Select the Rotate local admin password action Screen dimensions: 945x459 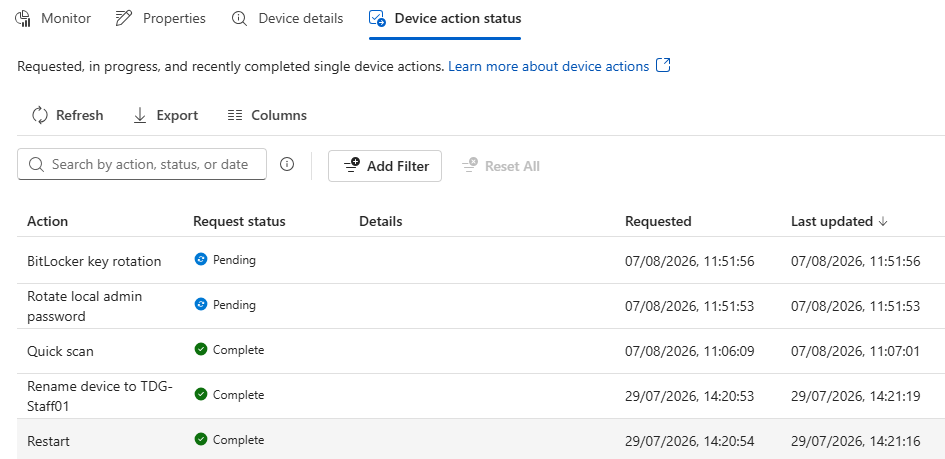[84, 306]
